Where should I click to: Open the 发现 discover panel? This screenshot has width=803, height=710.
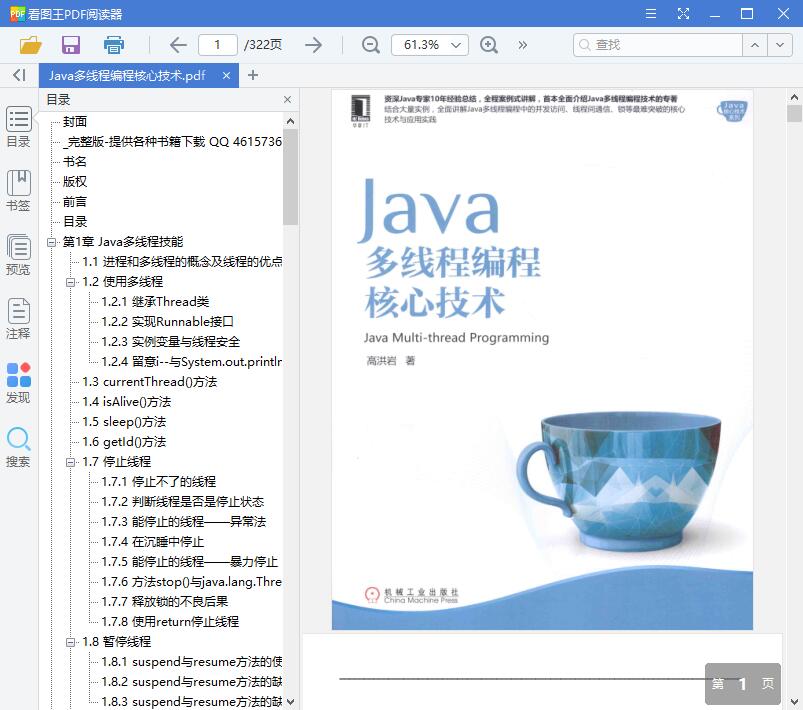(x=18, y=383)
